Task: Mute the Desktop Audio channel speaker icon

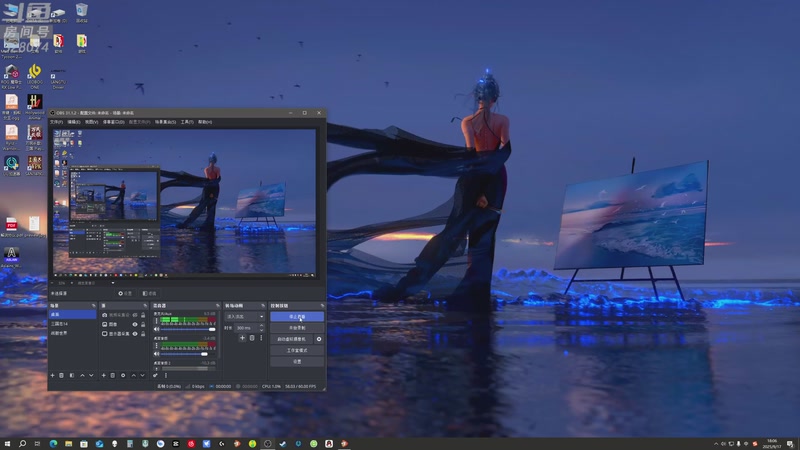Action: coord(156,354)
